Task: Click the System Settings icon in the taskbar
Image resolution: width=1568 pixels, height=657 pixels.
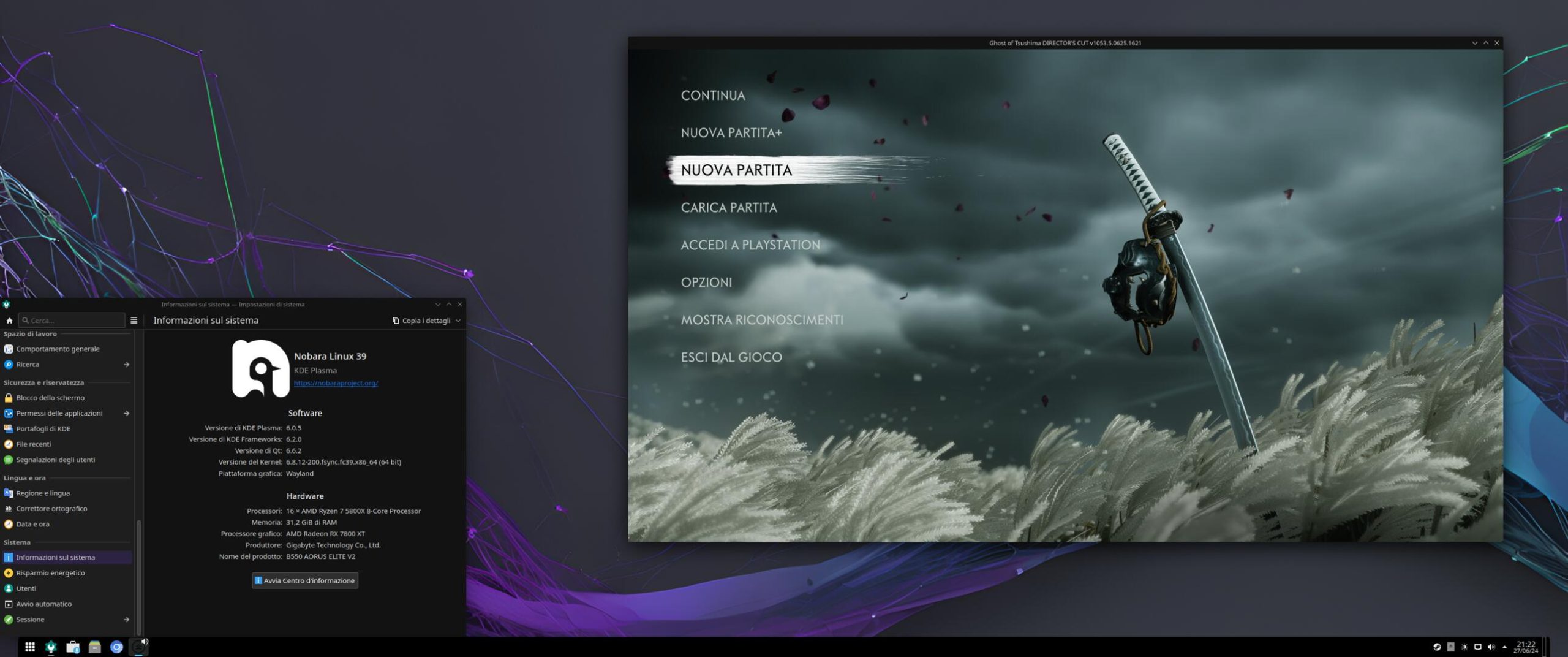Action: pyautogui.click(x=51, y=647)
